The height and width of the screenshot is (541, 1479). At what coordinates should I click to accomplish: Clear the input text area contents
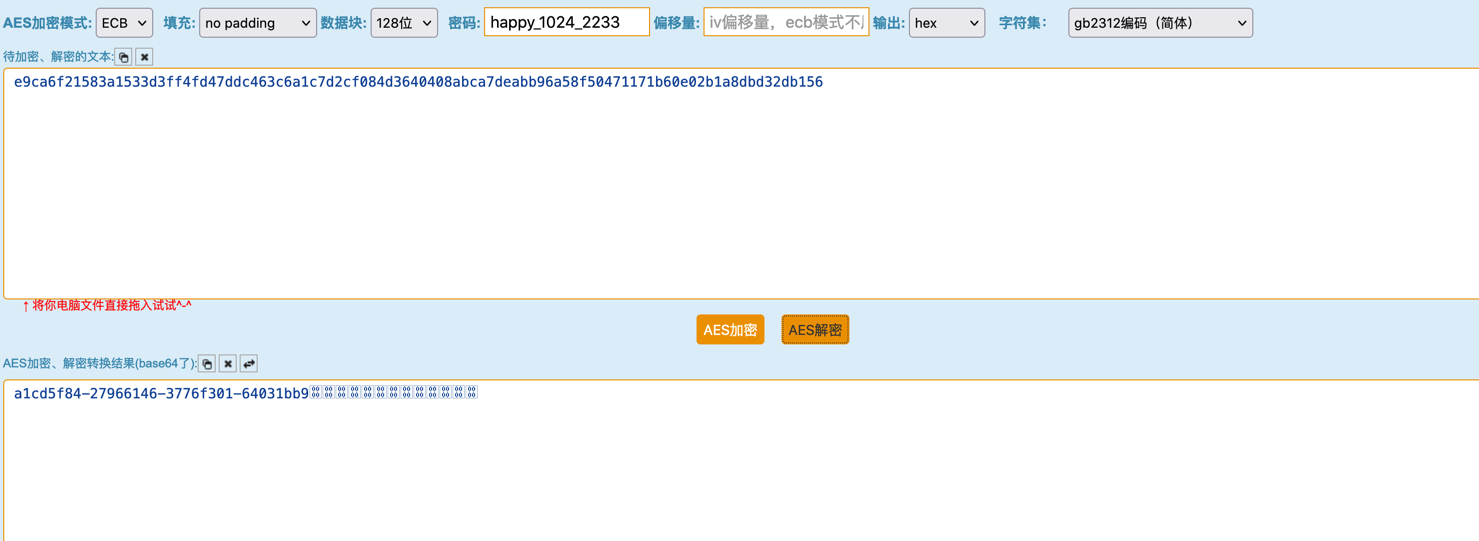(x=145, y=57)
